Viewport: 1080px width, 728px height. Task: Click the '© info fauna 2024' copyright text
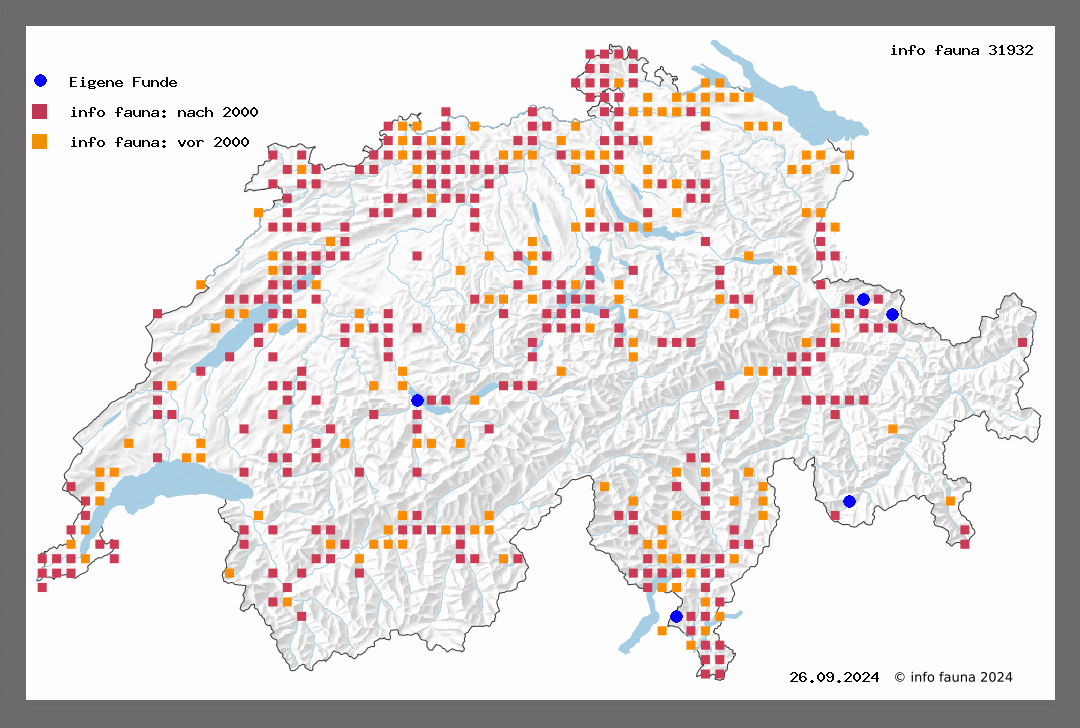pos(953,677)
